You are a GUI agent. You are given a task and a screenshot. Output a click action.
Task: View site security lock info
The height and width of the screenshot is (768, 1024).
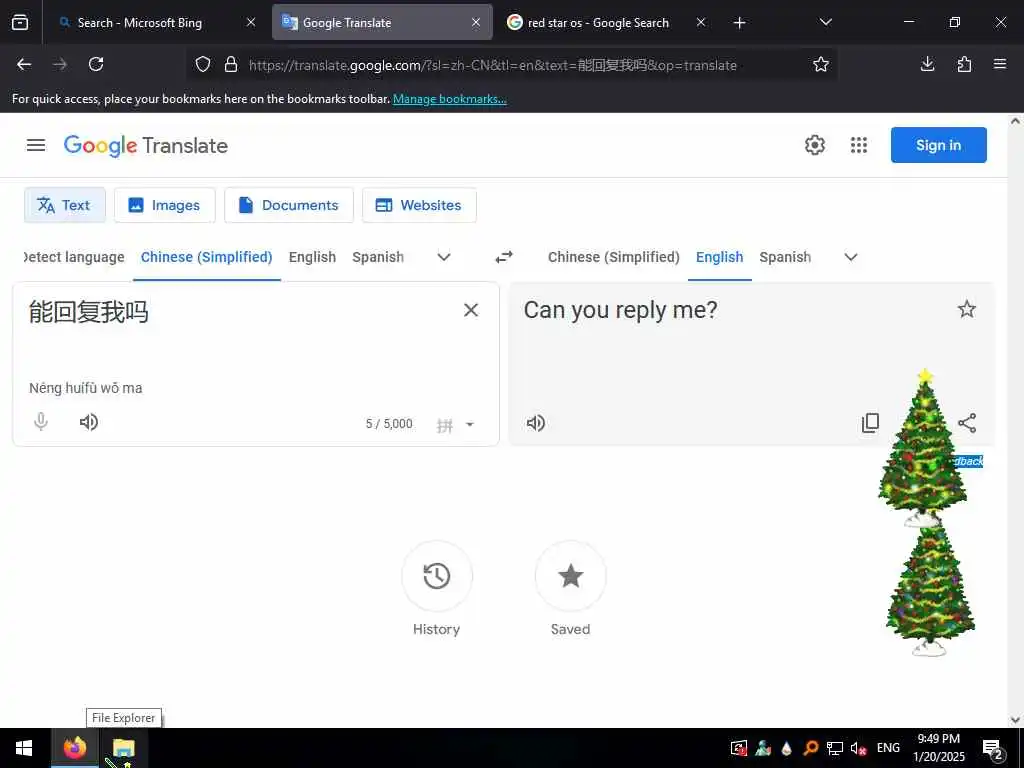[231, 64]
